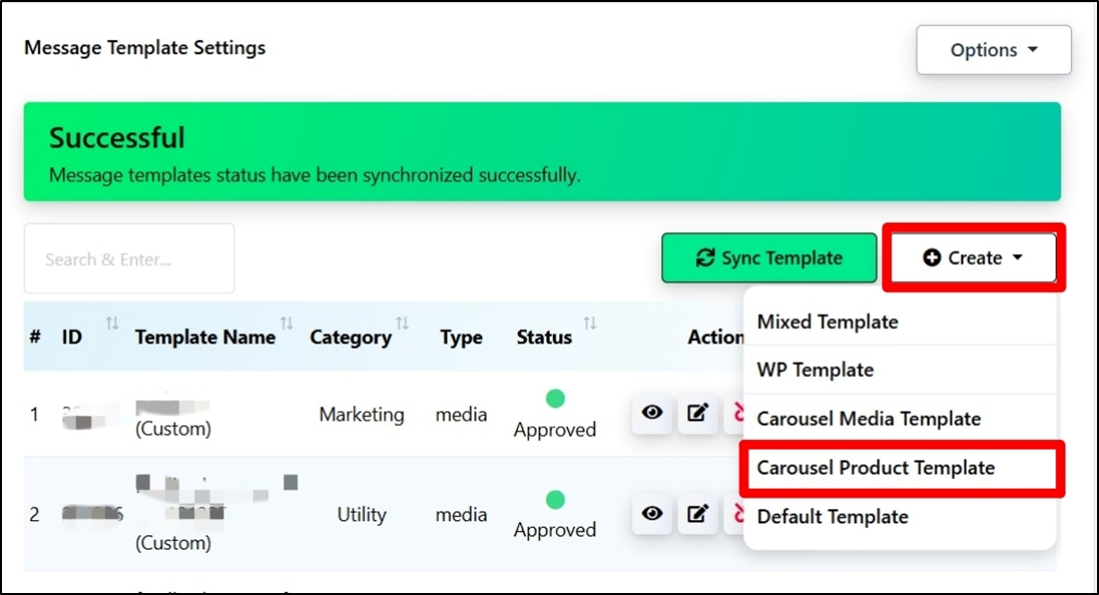Sort by the Status column arrows
Image resolution: width=1099 pixels, height=595 pixels.
pos(590,324)
